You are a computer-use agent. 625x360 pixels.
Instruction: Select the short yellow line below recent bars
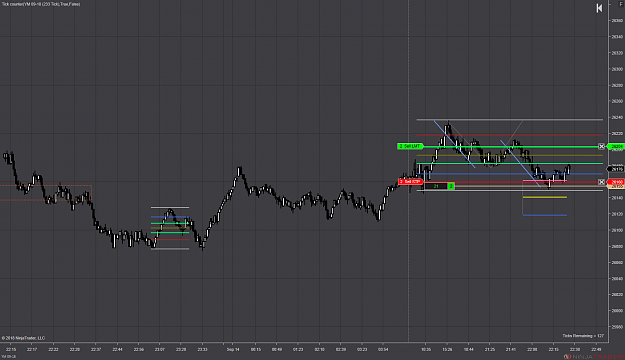point(545,197)
